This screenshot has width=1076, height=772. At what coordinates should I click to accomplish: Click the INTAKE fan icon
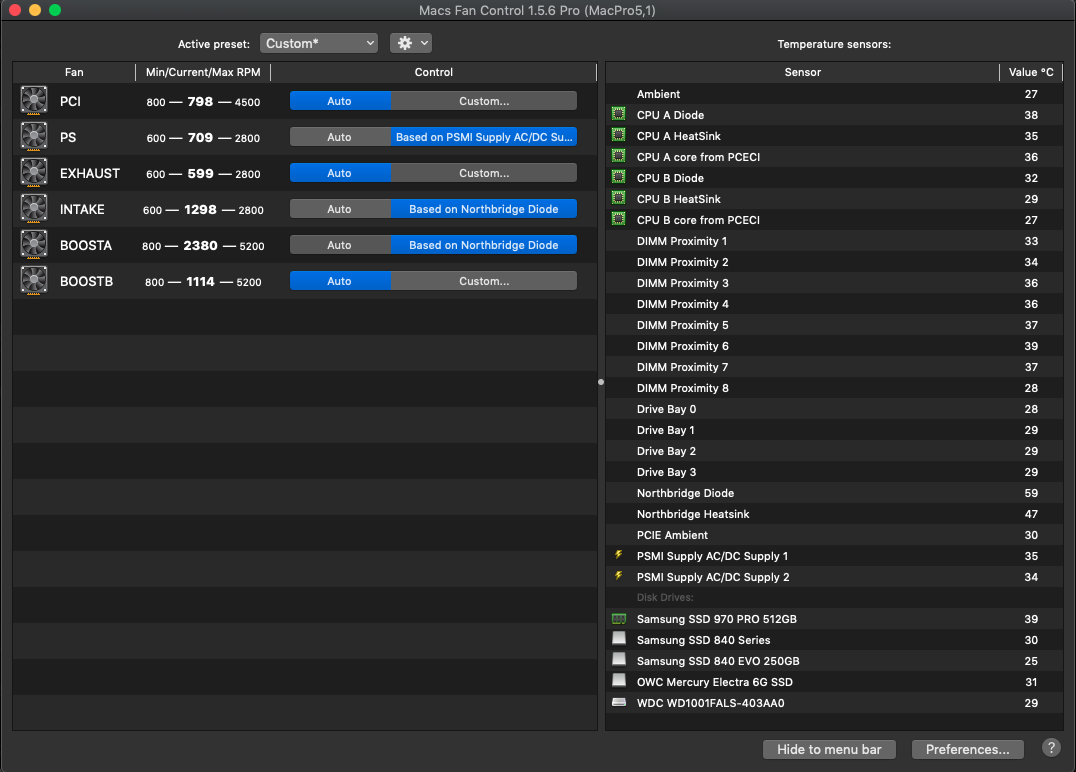(34, 209)
